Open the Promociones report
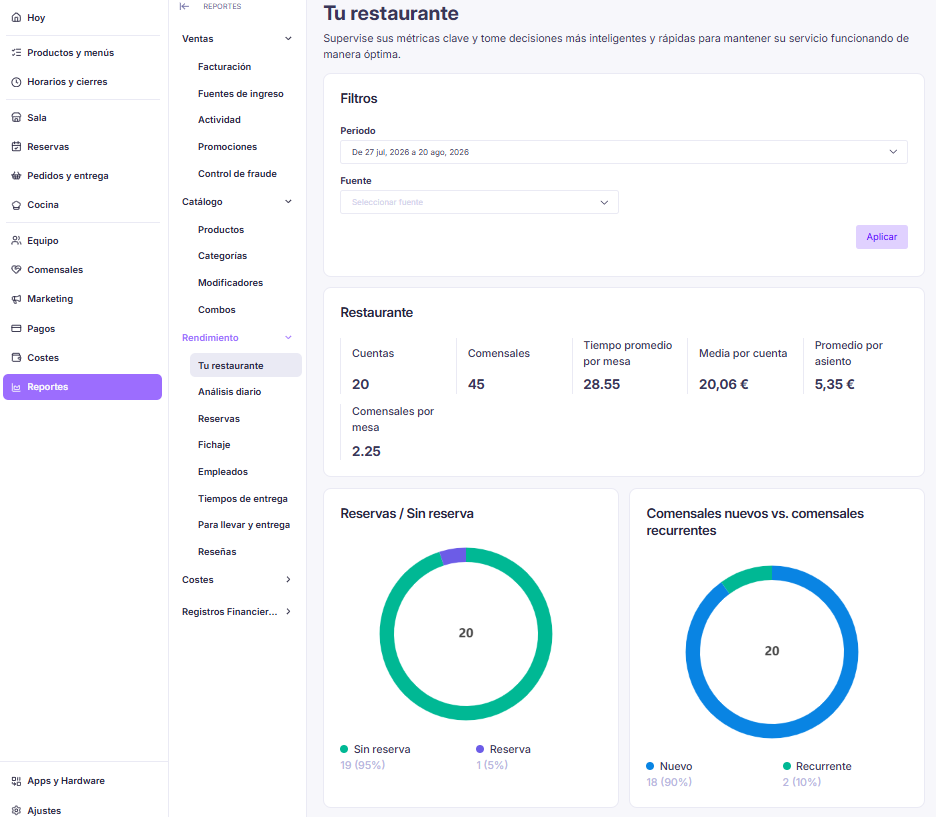The image size is (936, 817). [x=227, y=147]
